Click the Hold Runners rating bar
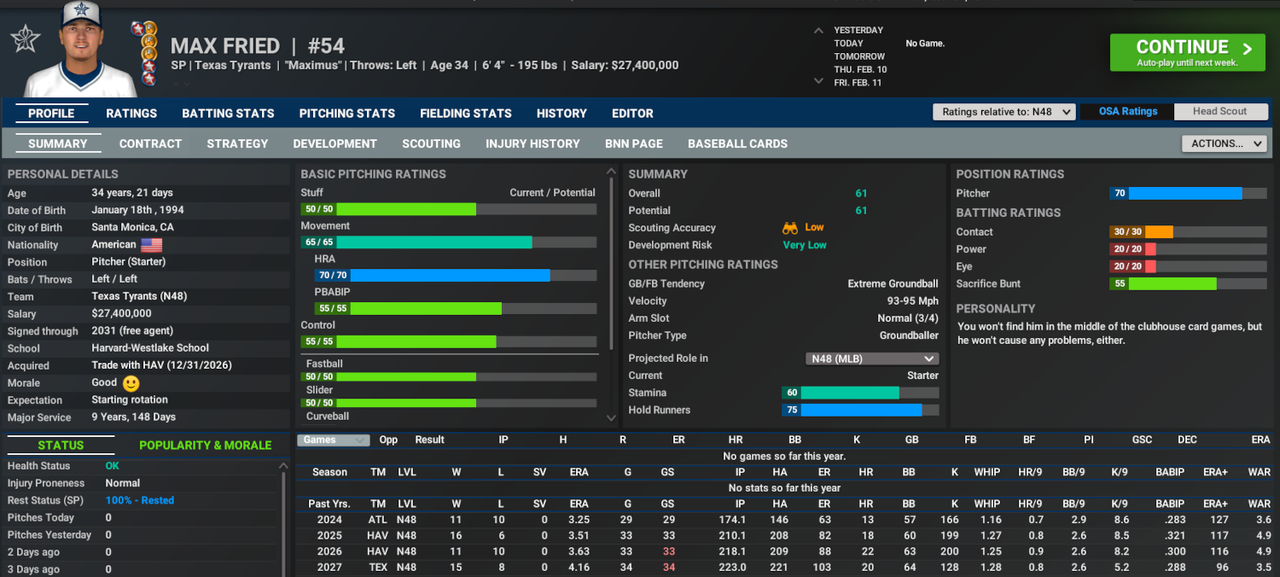 pyautogui.click(x=860, y=410)
